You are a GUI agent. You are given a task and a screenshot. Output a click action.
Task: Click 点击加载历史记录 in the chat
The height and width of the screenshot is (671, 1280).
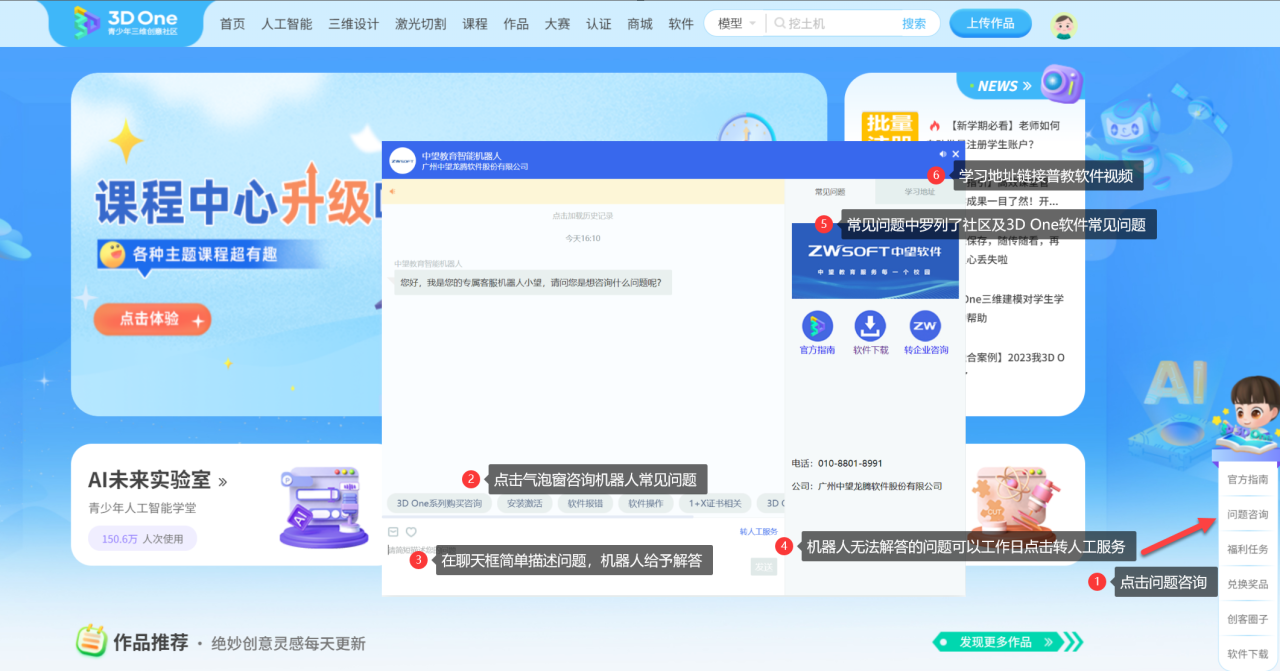tap(583, 215)
